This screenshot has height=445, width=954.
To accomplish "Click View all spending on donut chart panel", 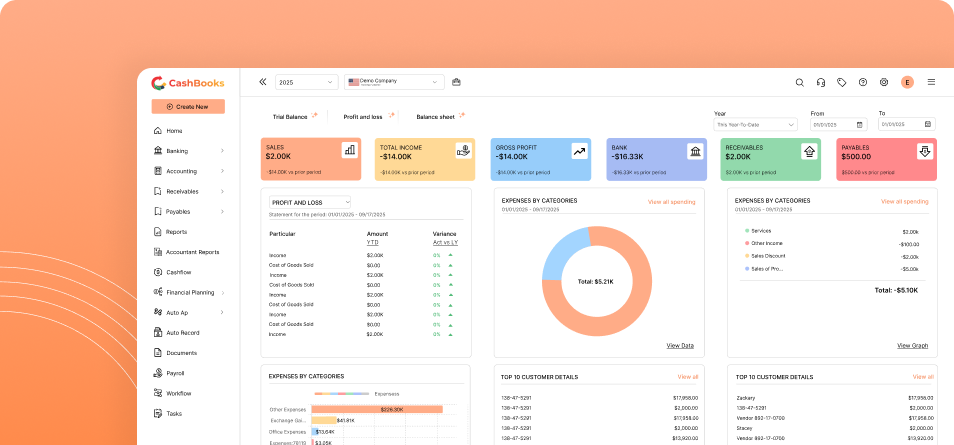I will [x=671, y=201].
